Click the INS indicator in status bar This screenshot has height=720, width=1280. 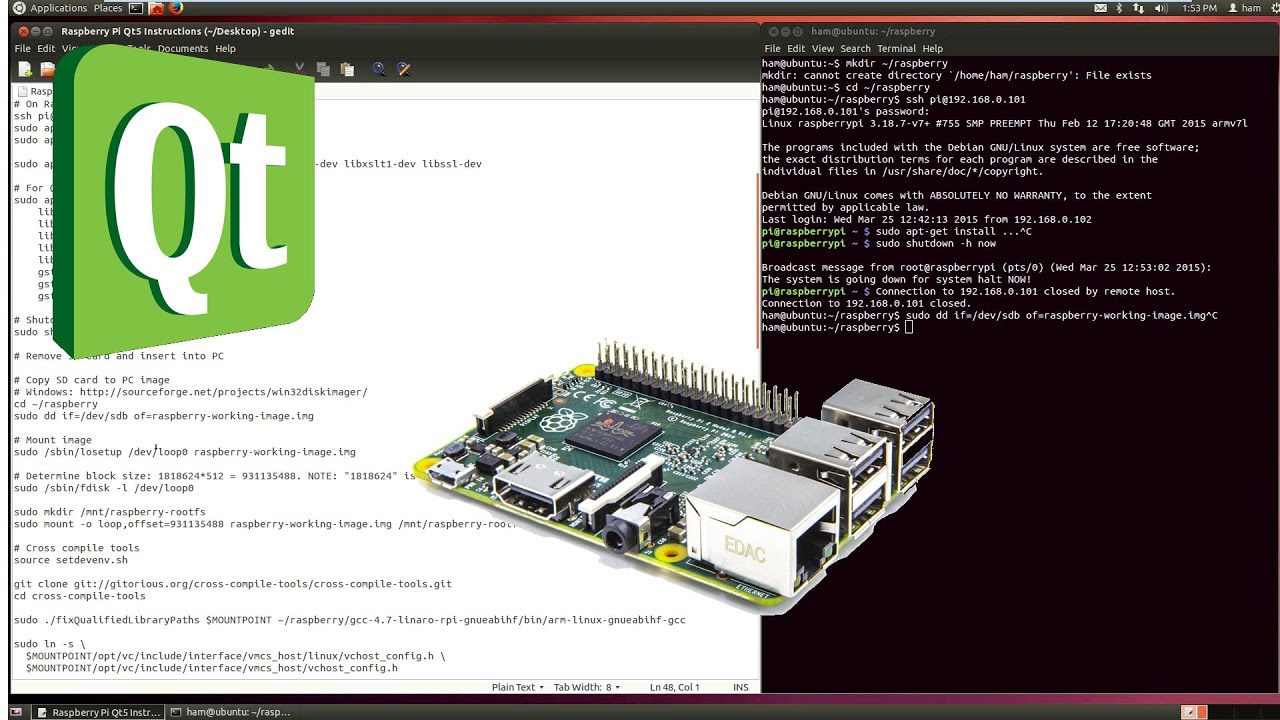click(741, 687)
